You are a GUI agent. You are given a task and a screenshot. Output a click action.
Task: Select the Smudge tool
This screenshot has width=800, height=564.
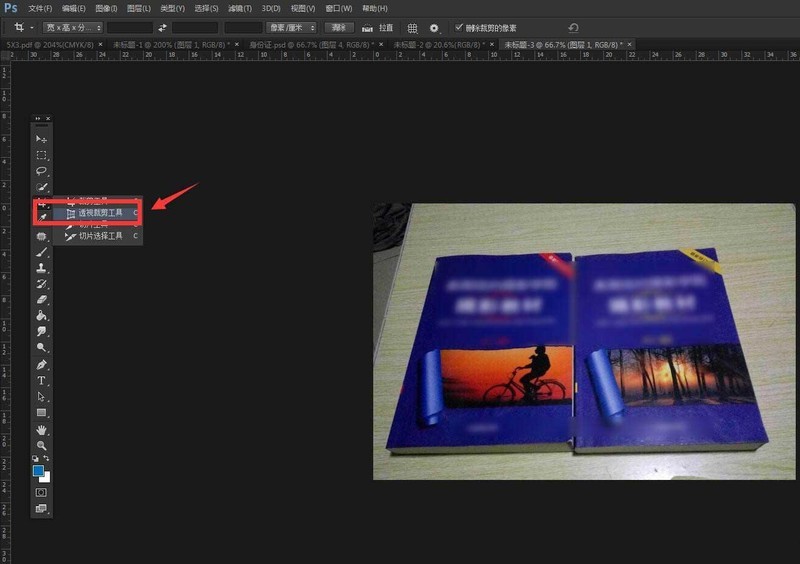[x=41, y=331]
